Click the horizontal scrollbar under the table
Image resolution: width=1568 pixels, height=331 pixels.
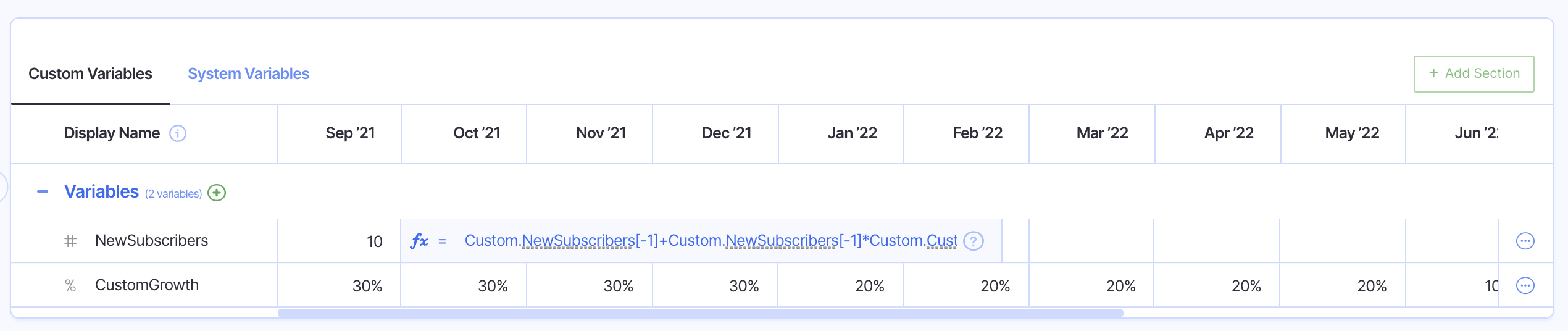tap(700, 313)
